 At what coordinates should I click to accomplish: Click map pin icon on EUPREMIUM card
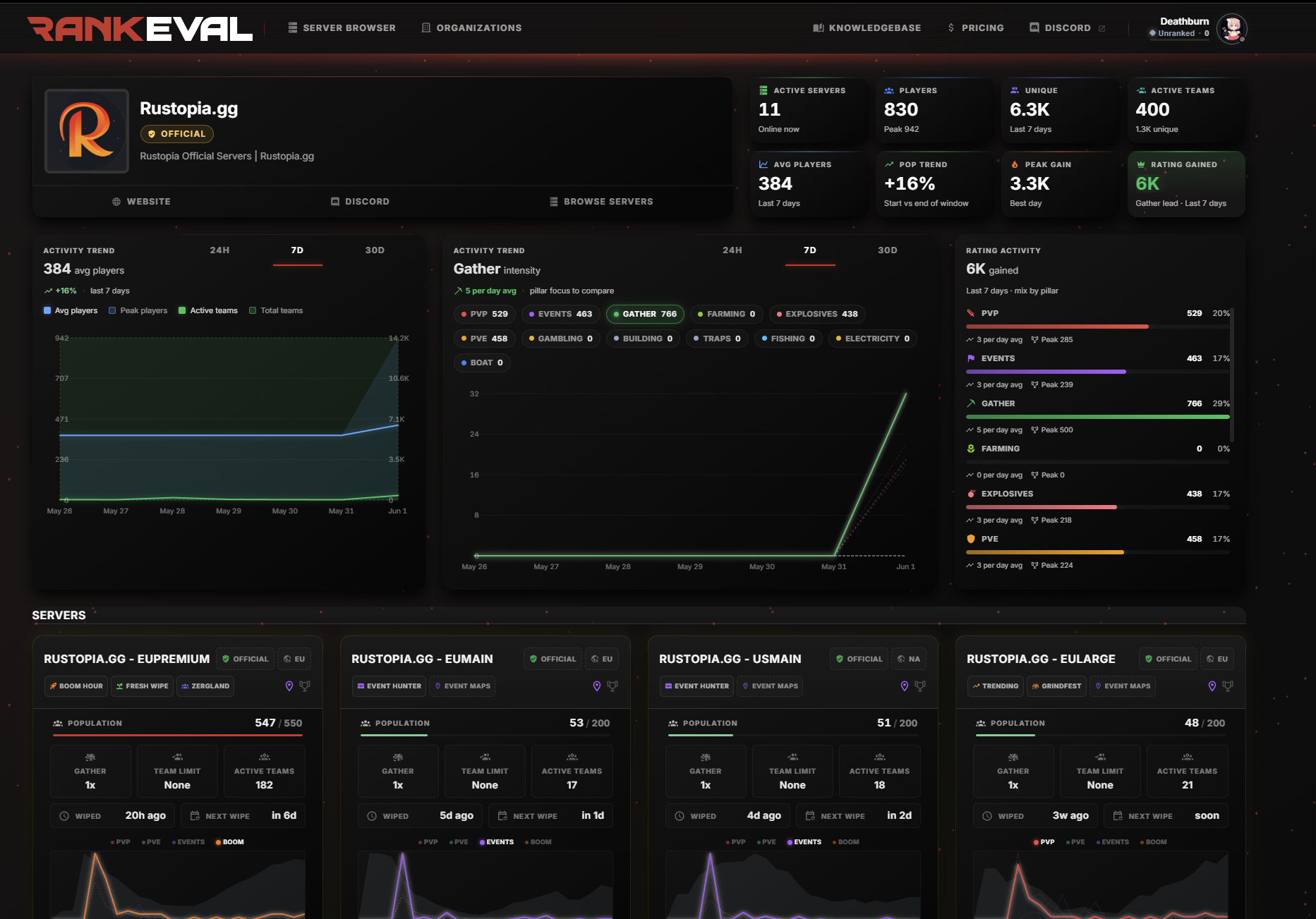point(289,686)
